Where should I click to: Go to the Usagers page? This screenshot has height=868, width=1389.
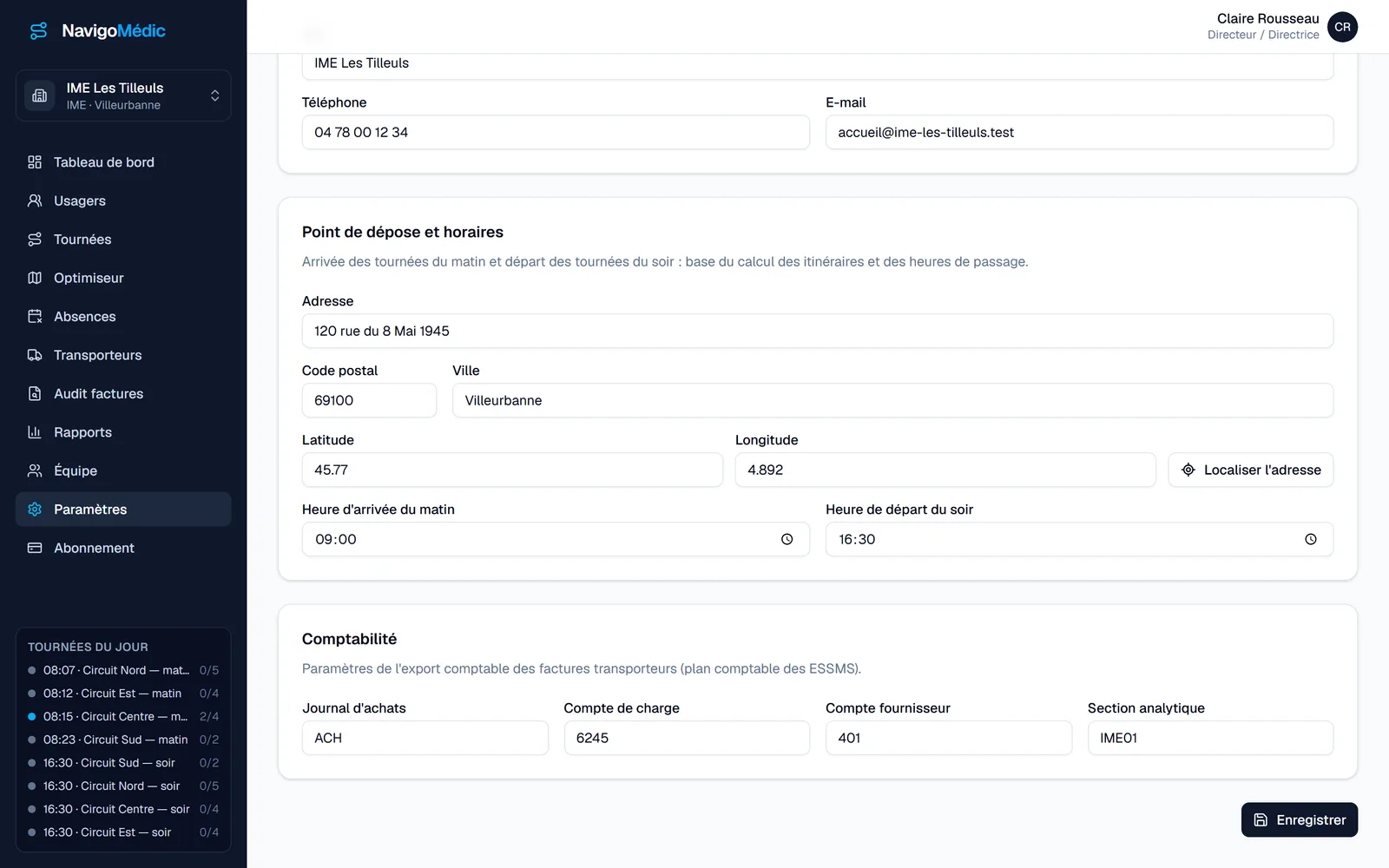(123, 201)
